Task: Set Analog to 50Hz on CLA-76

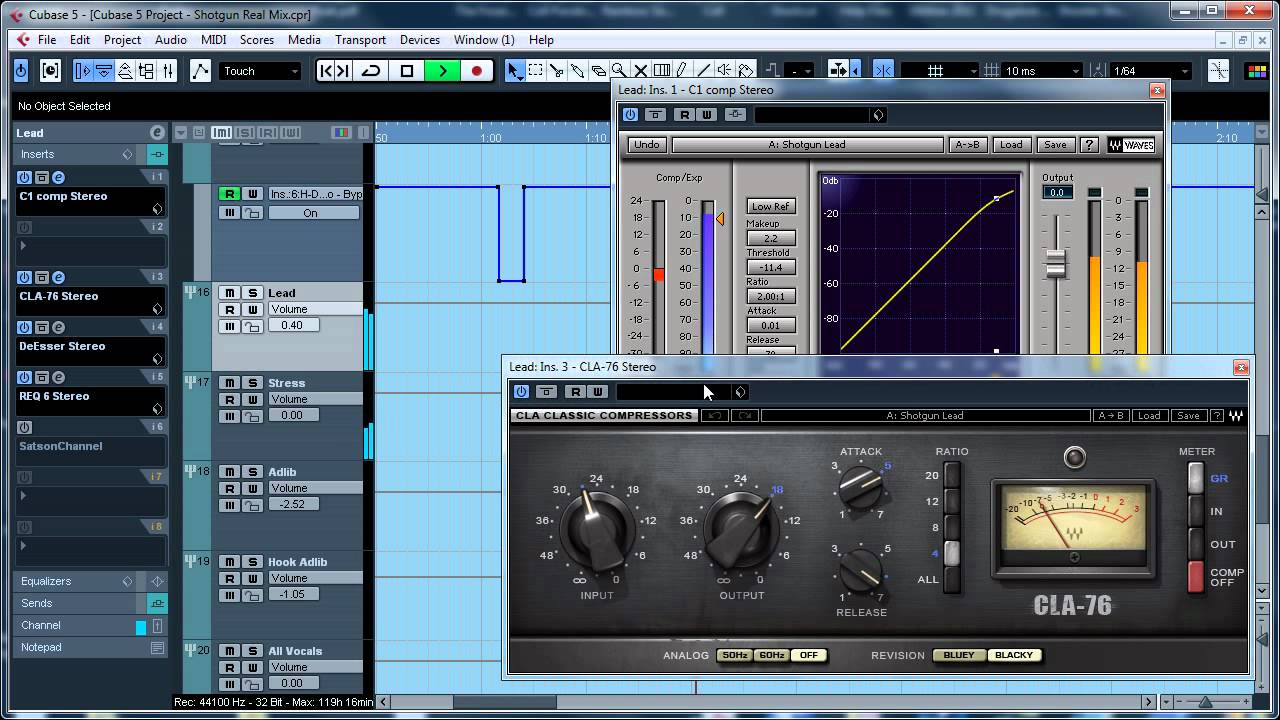Action: coord(735,655)
